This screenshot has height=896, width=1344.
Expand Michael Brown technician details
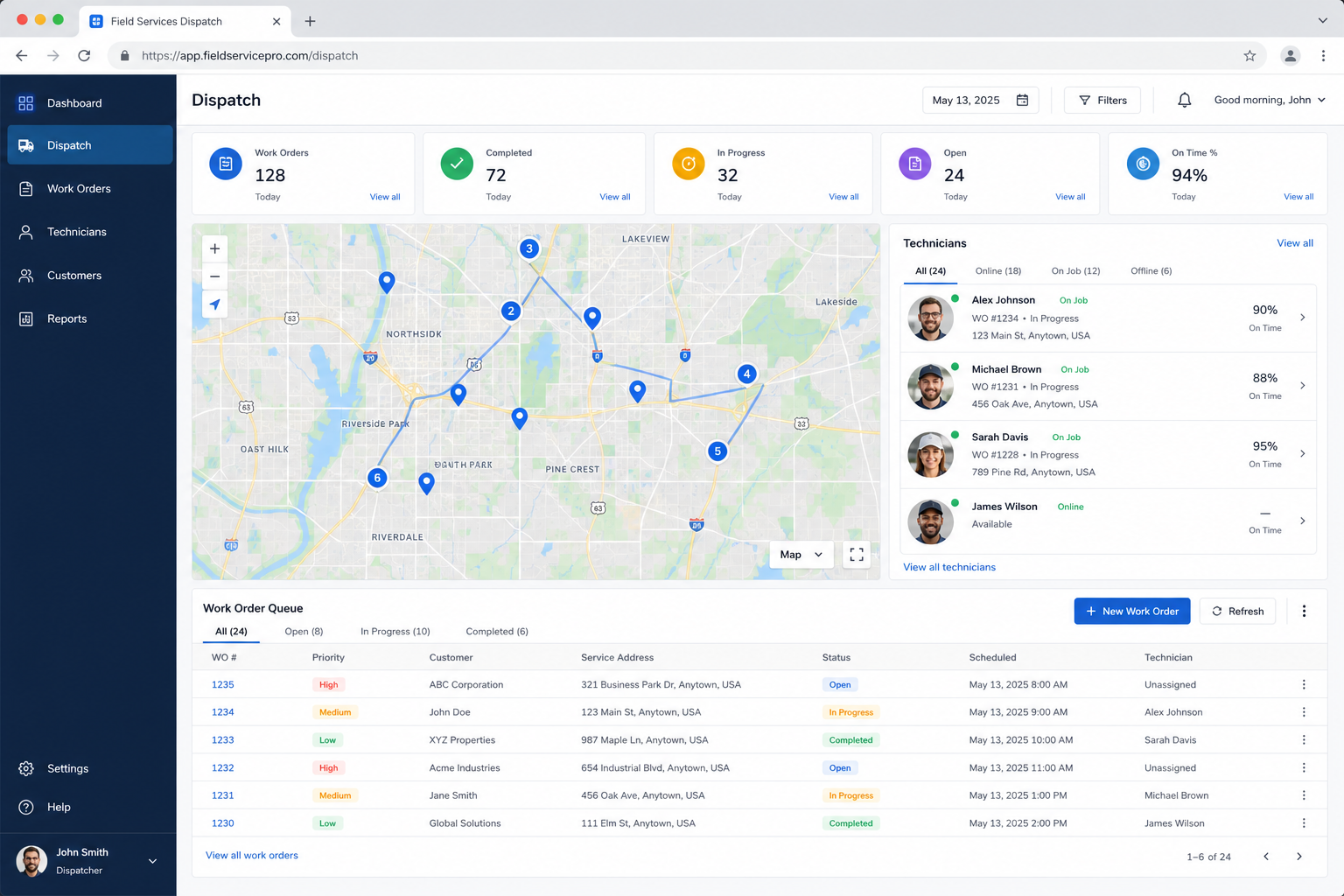coord(1302,386)
